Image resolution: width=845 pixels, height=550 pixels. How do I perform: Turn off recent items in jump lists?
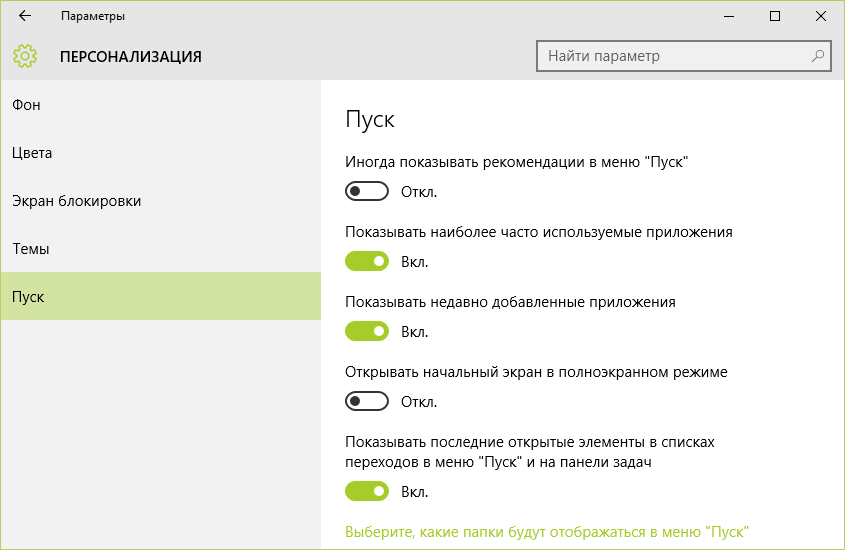point(366,491)
